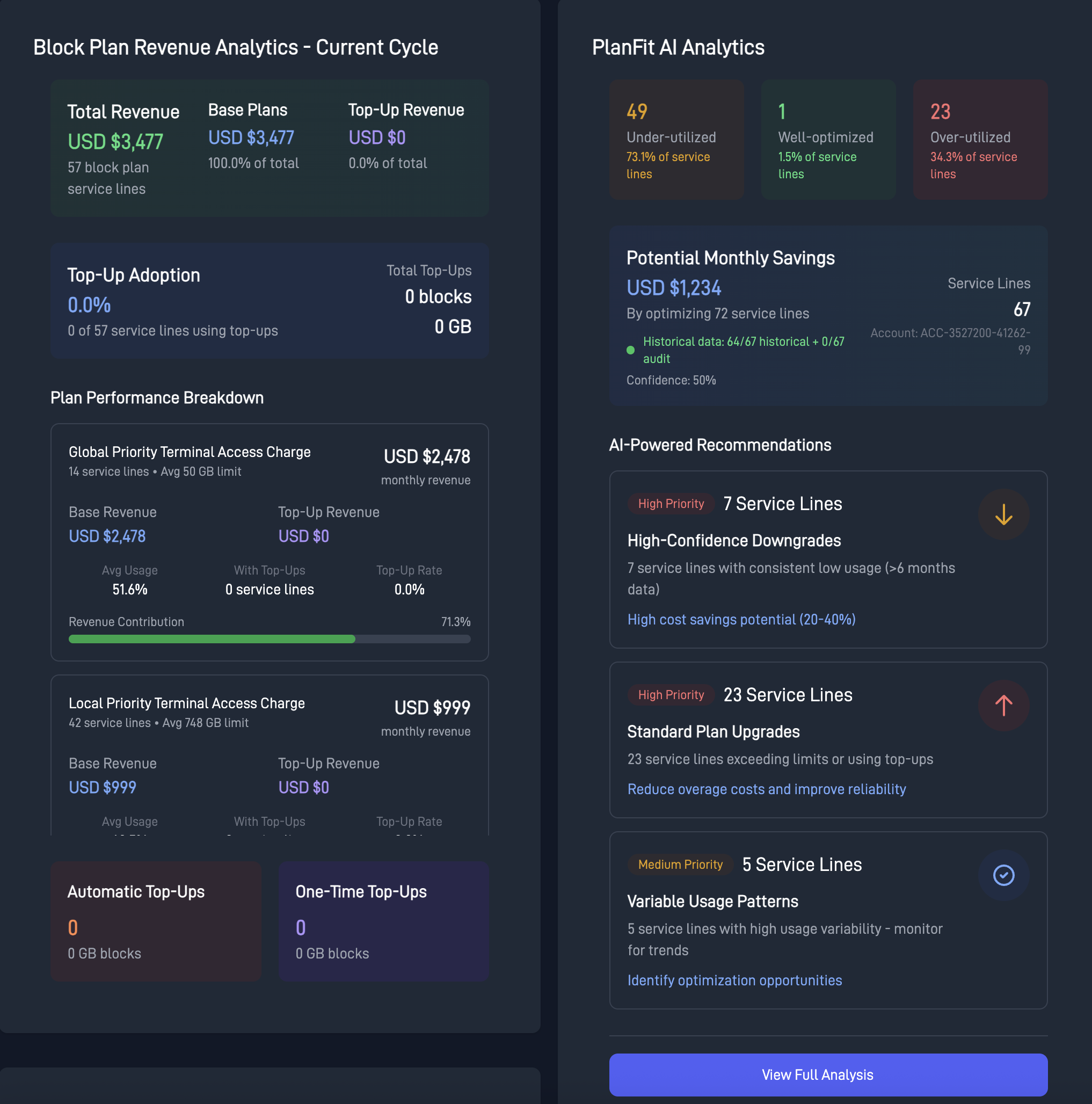Image resolution: width=1092 pixels, height=1104 pixels.
Task: Select the Well-optimized service lines card
Action: pos(828,140)
